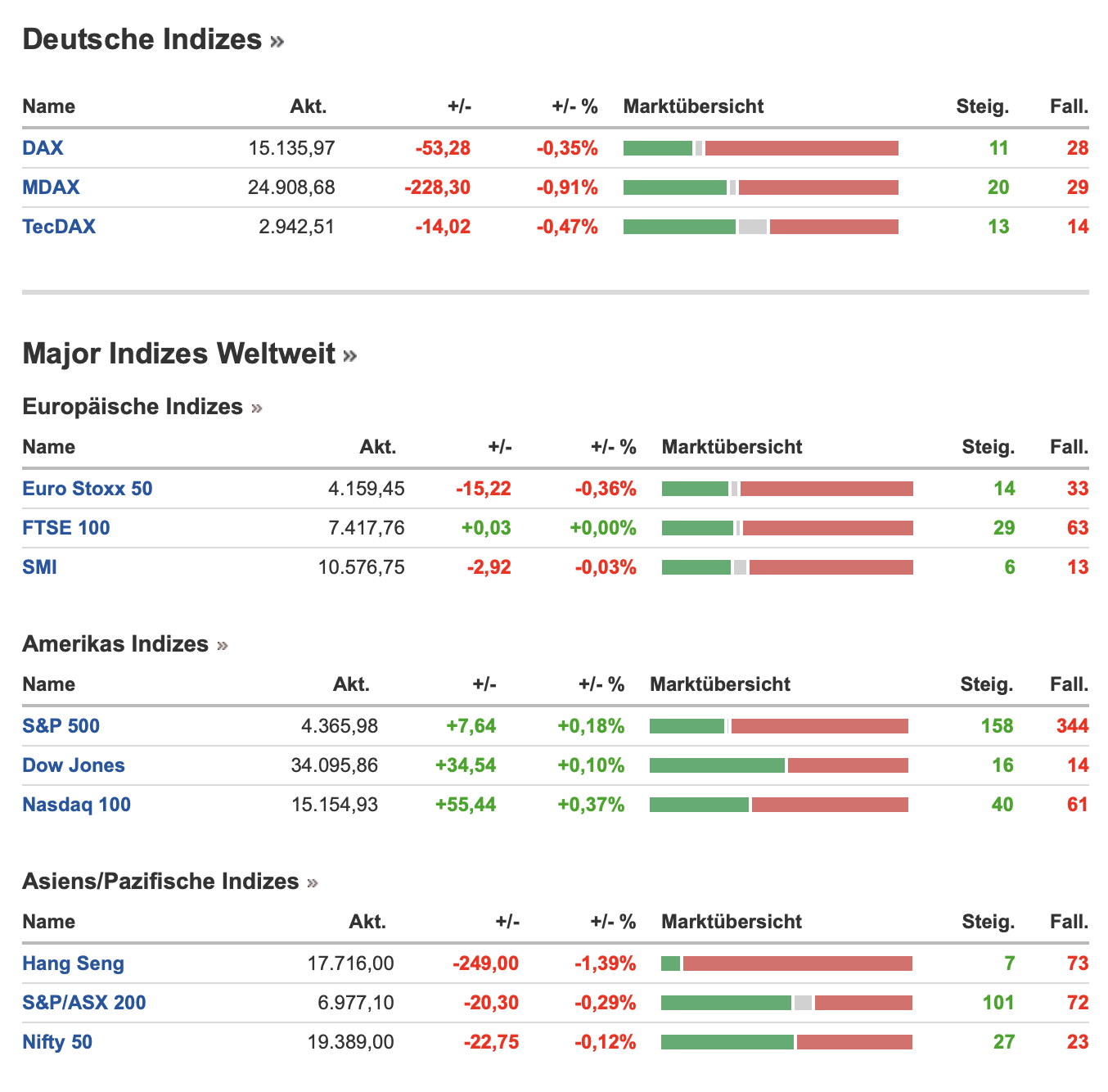
Task: Click the S&P/ASX 200 link
Action: [x=84, y=1003]
